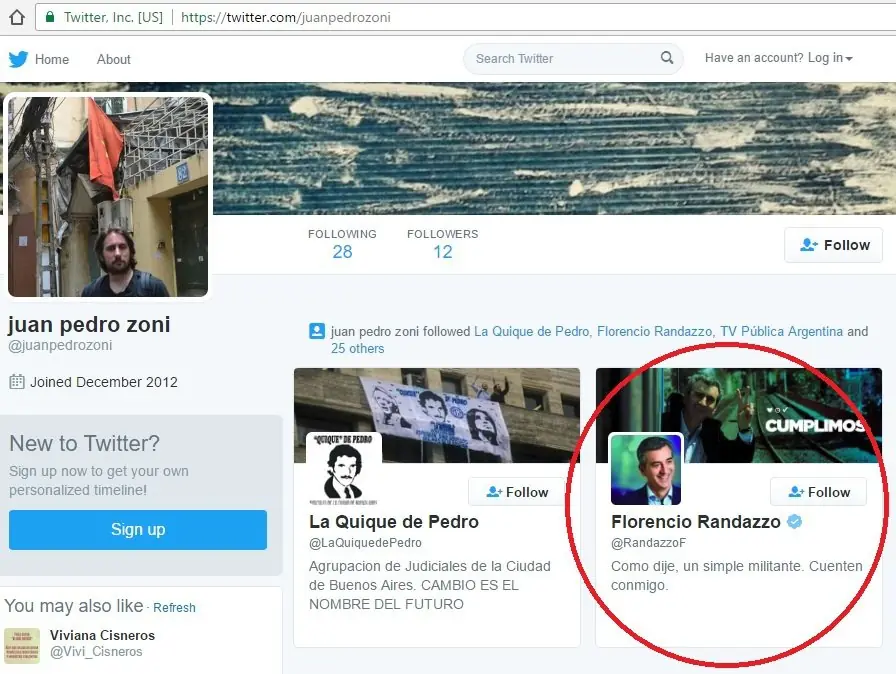Click the Twitter bird logo
This screenshot has height=674, width=896.
18,59
